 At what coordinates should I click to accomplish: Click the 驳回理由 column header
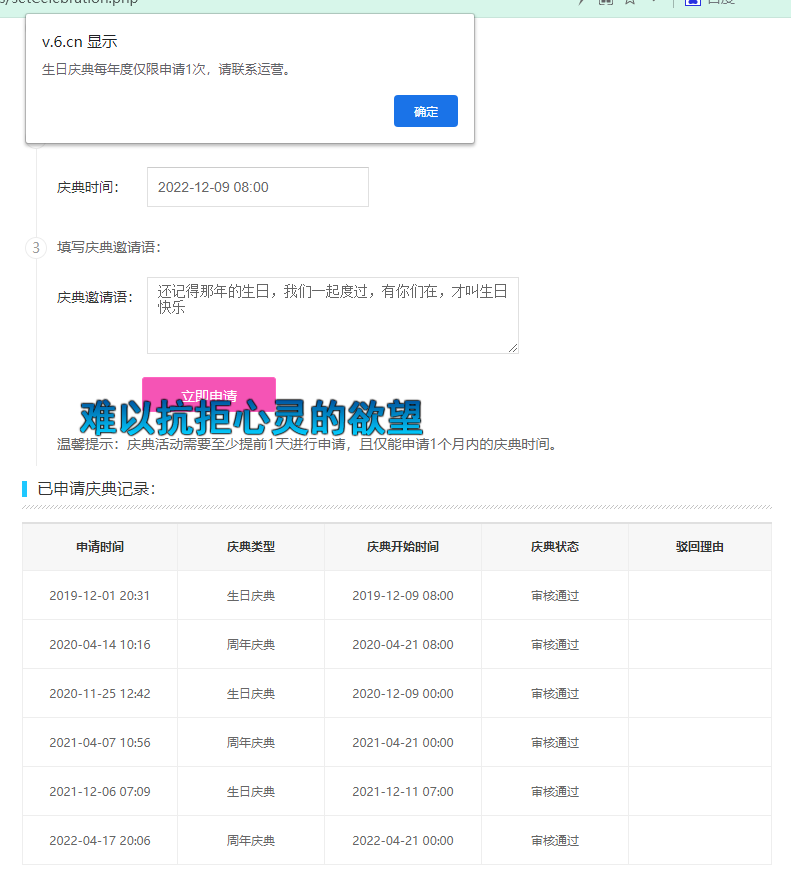click(x=700, y=547)
